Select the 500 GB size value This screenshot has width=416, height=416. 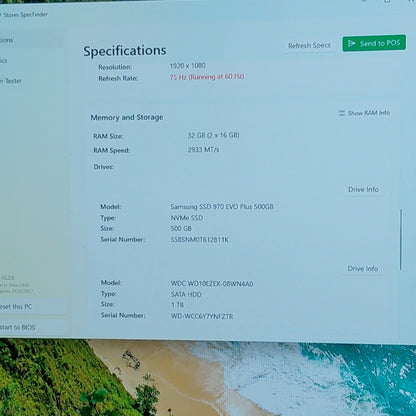(181, 229)
